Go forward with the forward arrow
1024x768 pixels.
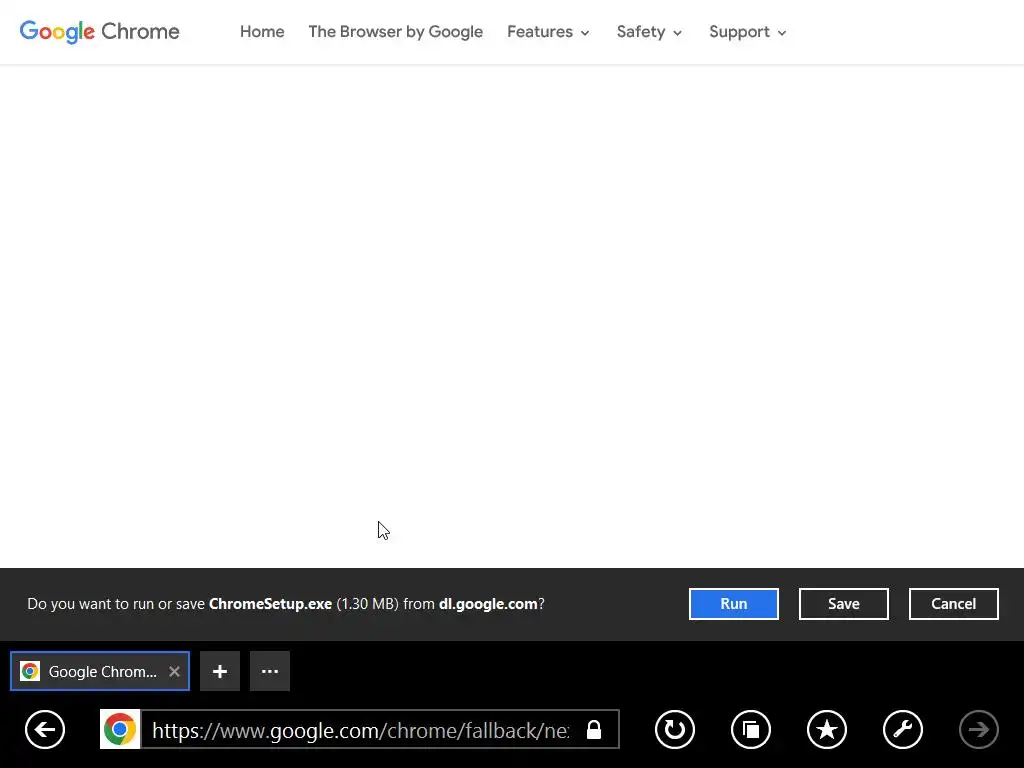point(978,729)
